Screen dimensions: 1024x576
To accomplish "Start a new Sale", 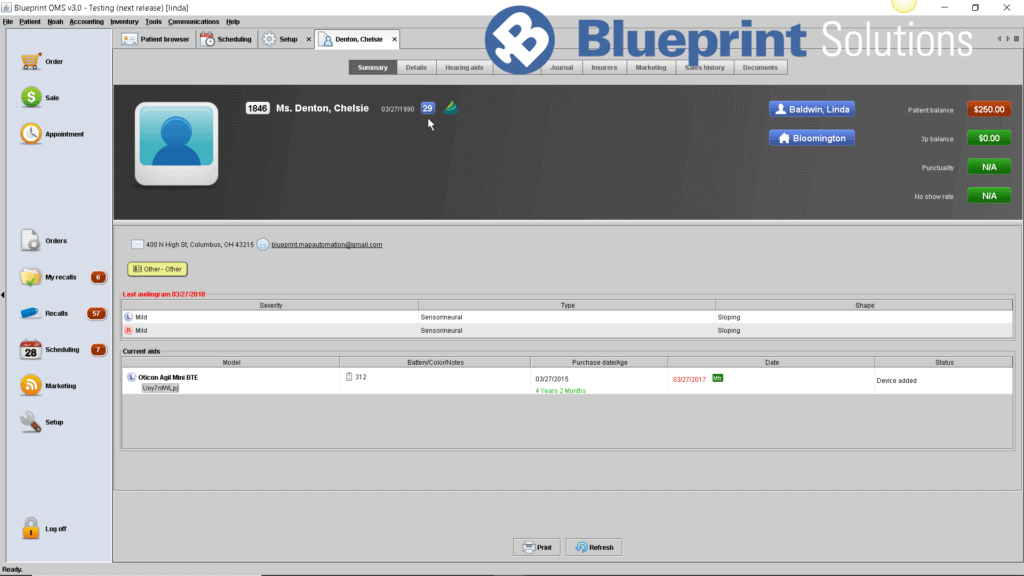I will click(x=31, y=97).
